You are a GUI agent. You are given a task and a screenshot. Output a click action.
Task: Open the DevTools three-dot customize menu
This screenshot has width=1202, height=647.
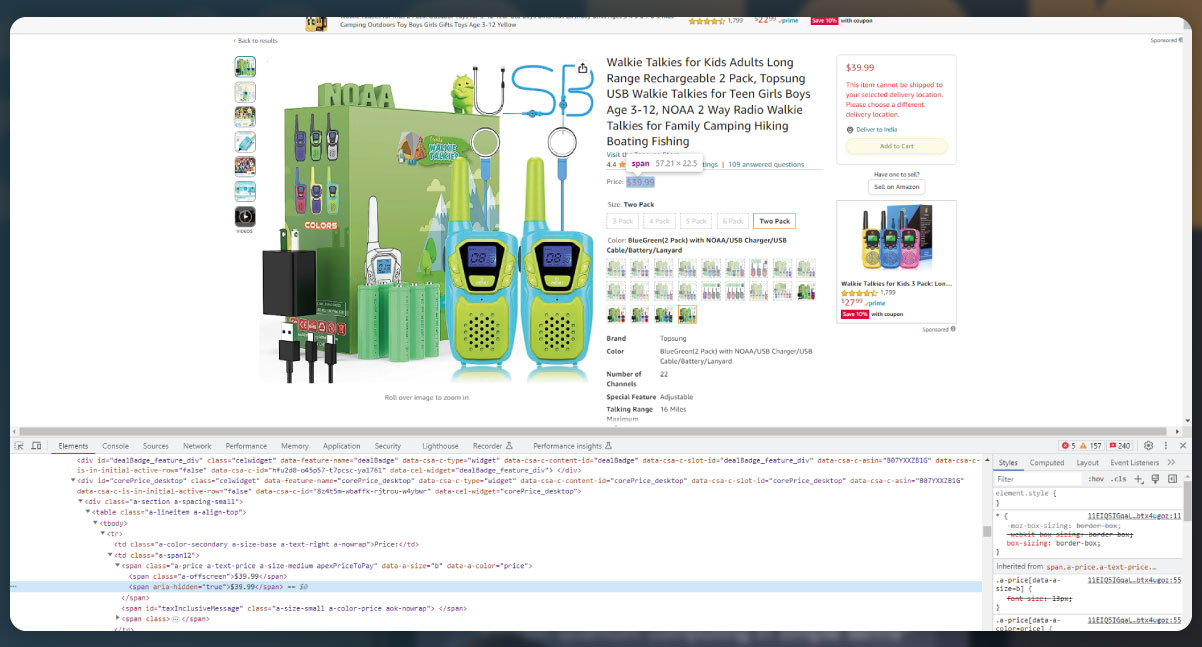pyautogui.click(x=1165, y=446)
